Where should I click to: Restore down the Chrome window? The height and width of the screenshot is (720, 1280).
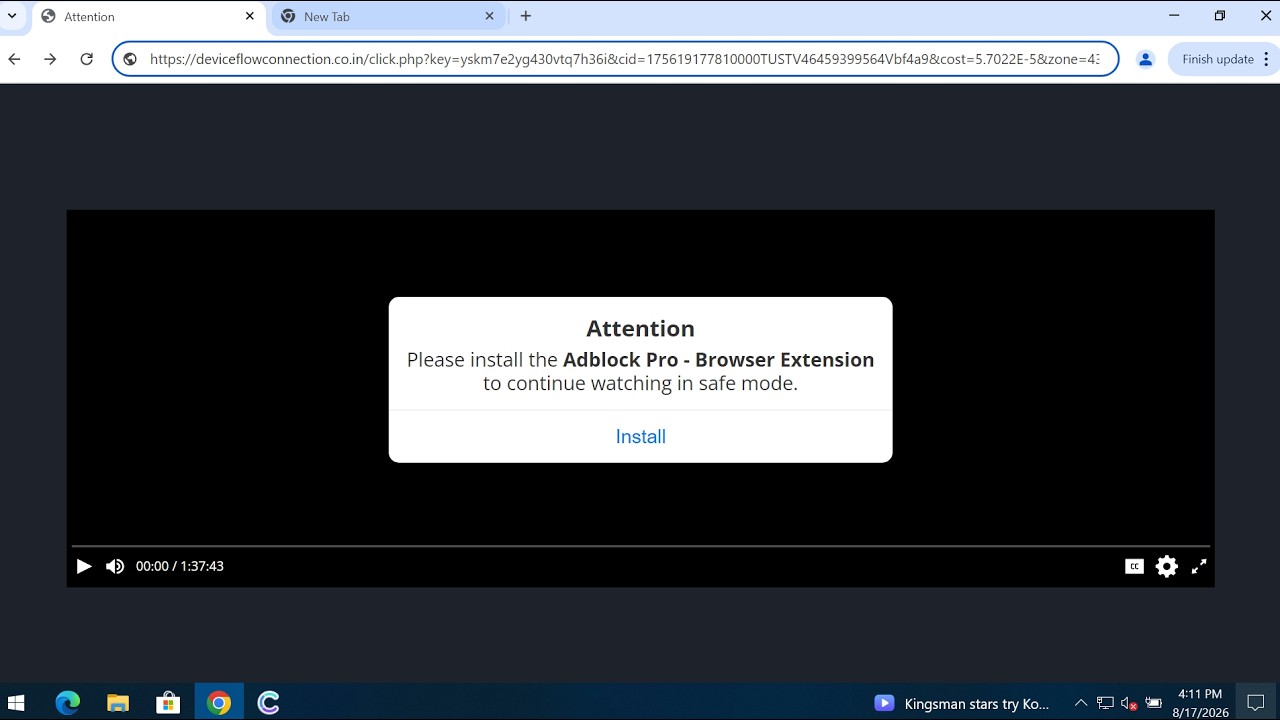click(1220, 16)
